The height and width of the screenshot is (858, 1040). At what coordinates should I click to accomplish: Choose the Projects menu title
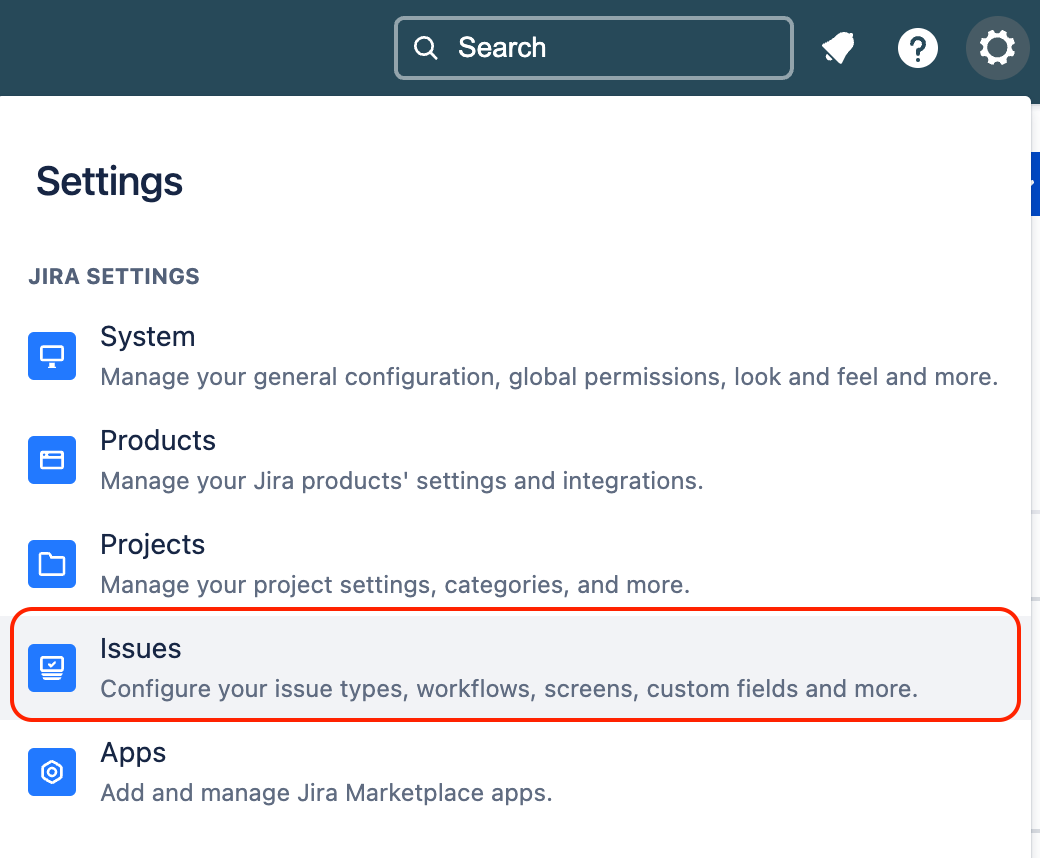152,545
